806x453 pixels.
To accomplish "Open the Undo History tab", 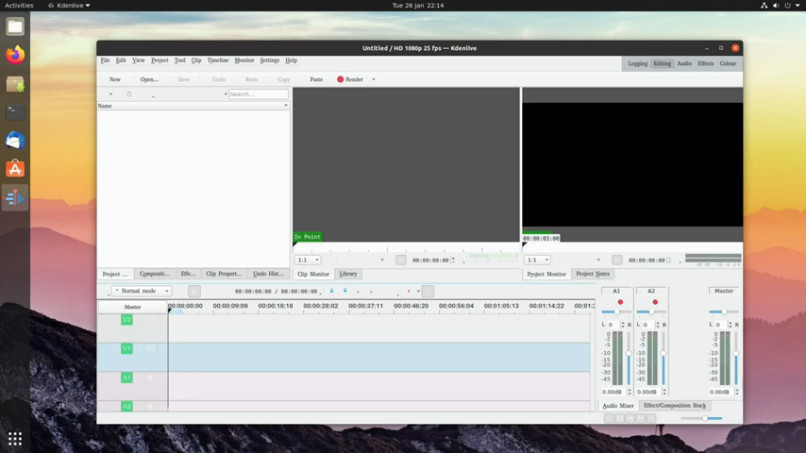I will point(268,274).
